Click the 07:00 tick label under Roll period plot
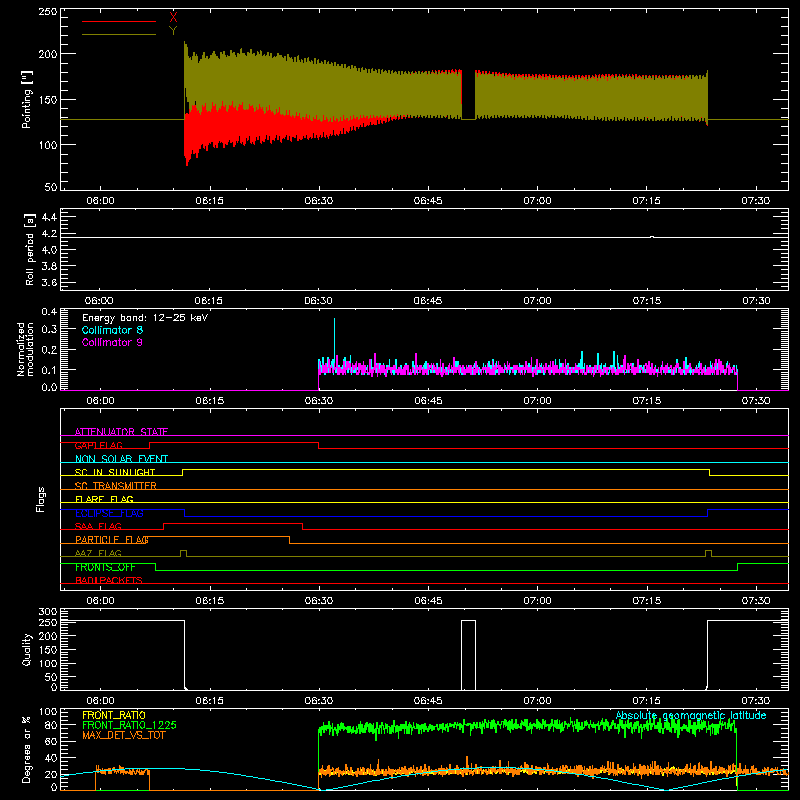The height and width of the screenshot is (800, 800). pos(537,301)
